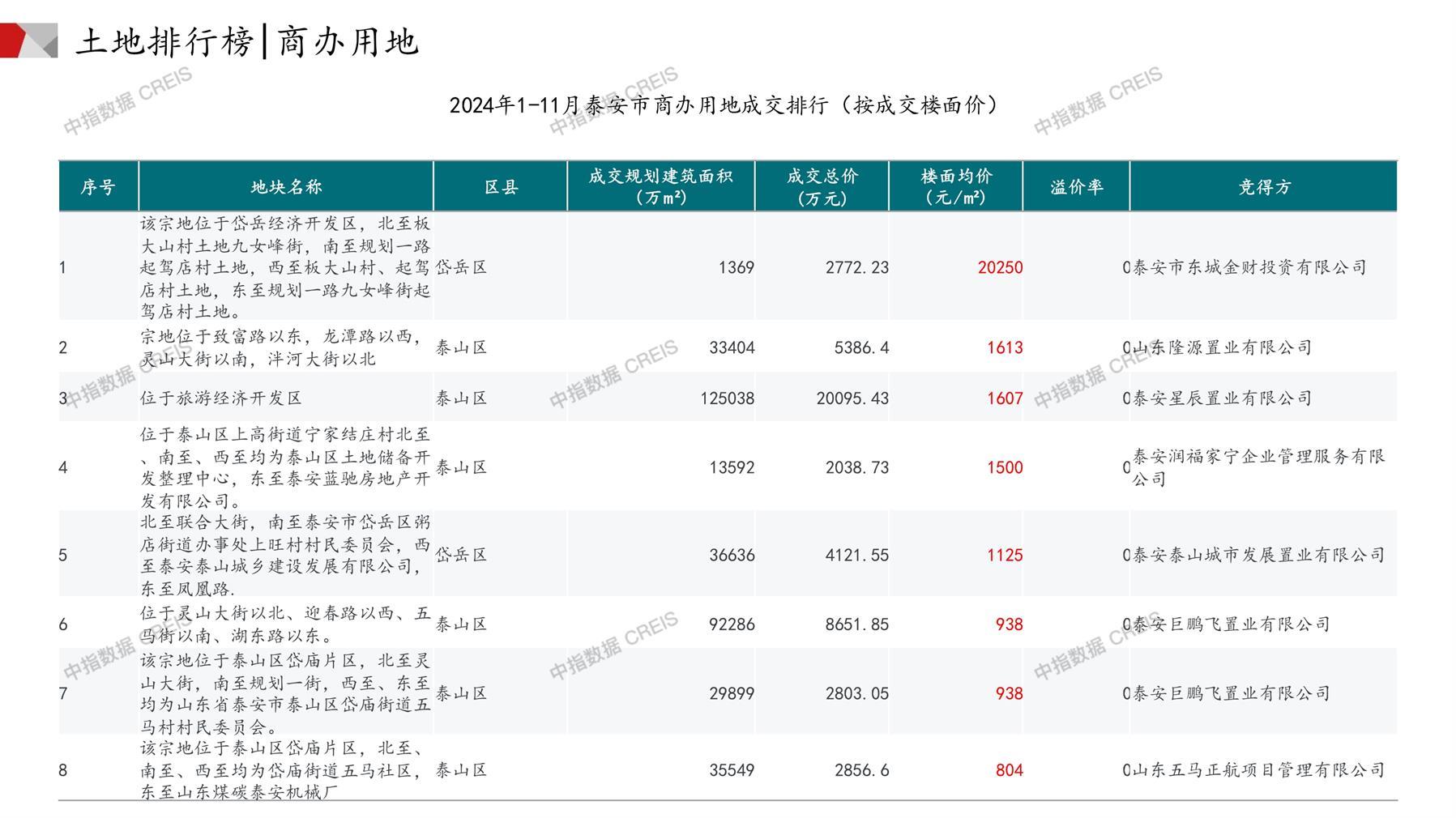Select the red floor price value 20250
The height and width of the screenshot is (818, 1456).
(x=1000, y=267)
